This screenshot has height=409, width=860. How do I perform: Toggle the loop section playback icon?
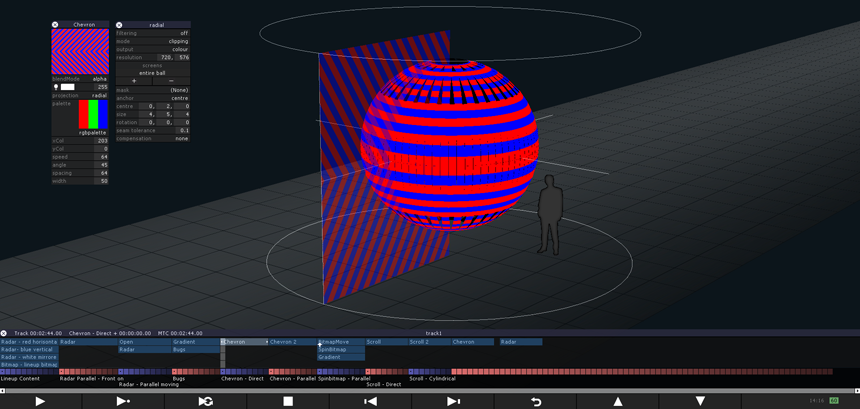(206, 401)
